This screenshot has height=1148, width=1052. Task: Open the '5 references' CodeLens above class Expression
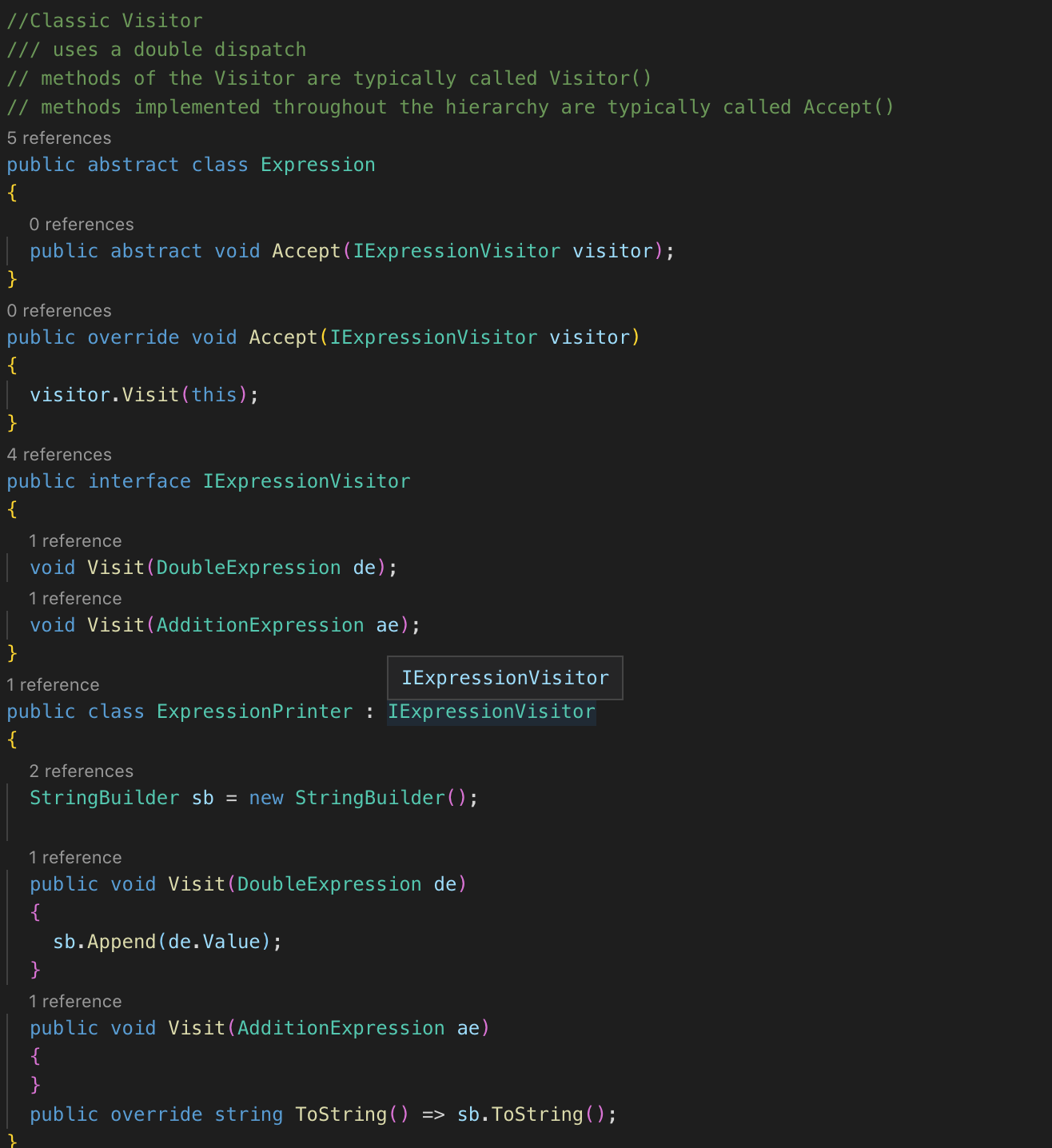click(59, 138)
